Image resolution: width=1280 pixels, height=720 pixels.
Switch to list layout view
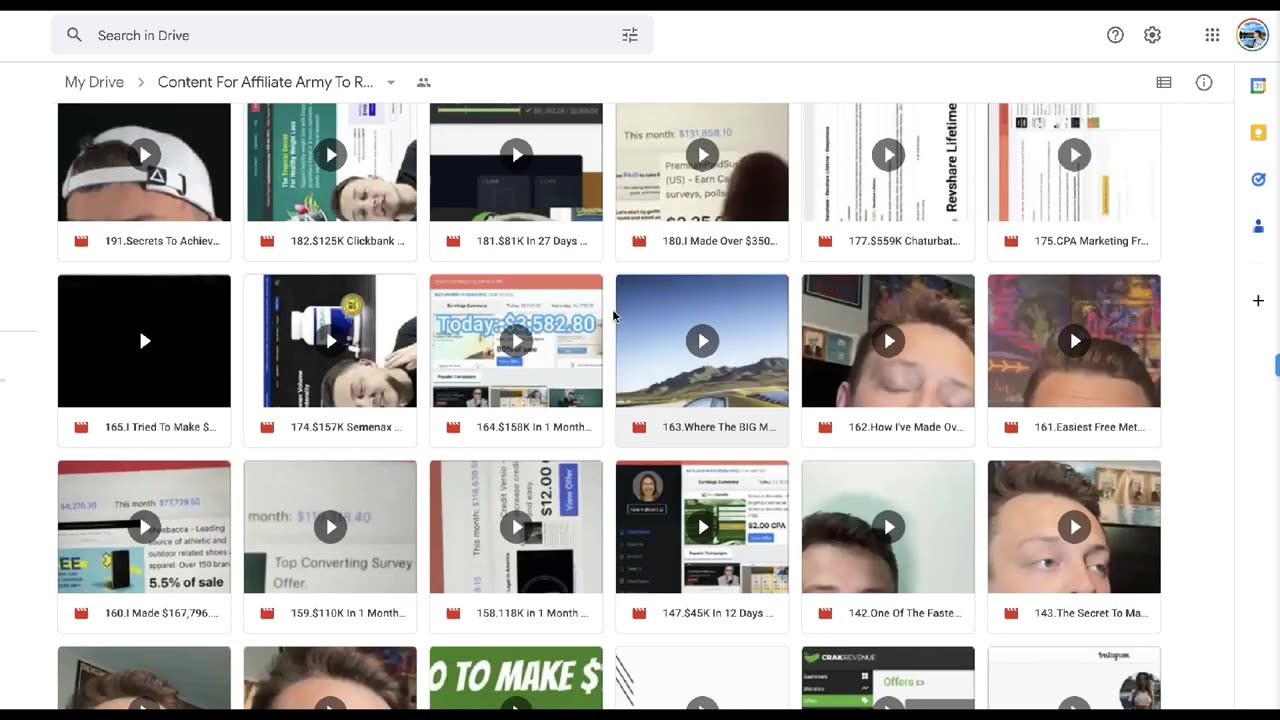click(1164, 82)
